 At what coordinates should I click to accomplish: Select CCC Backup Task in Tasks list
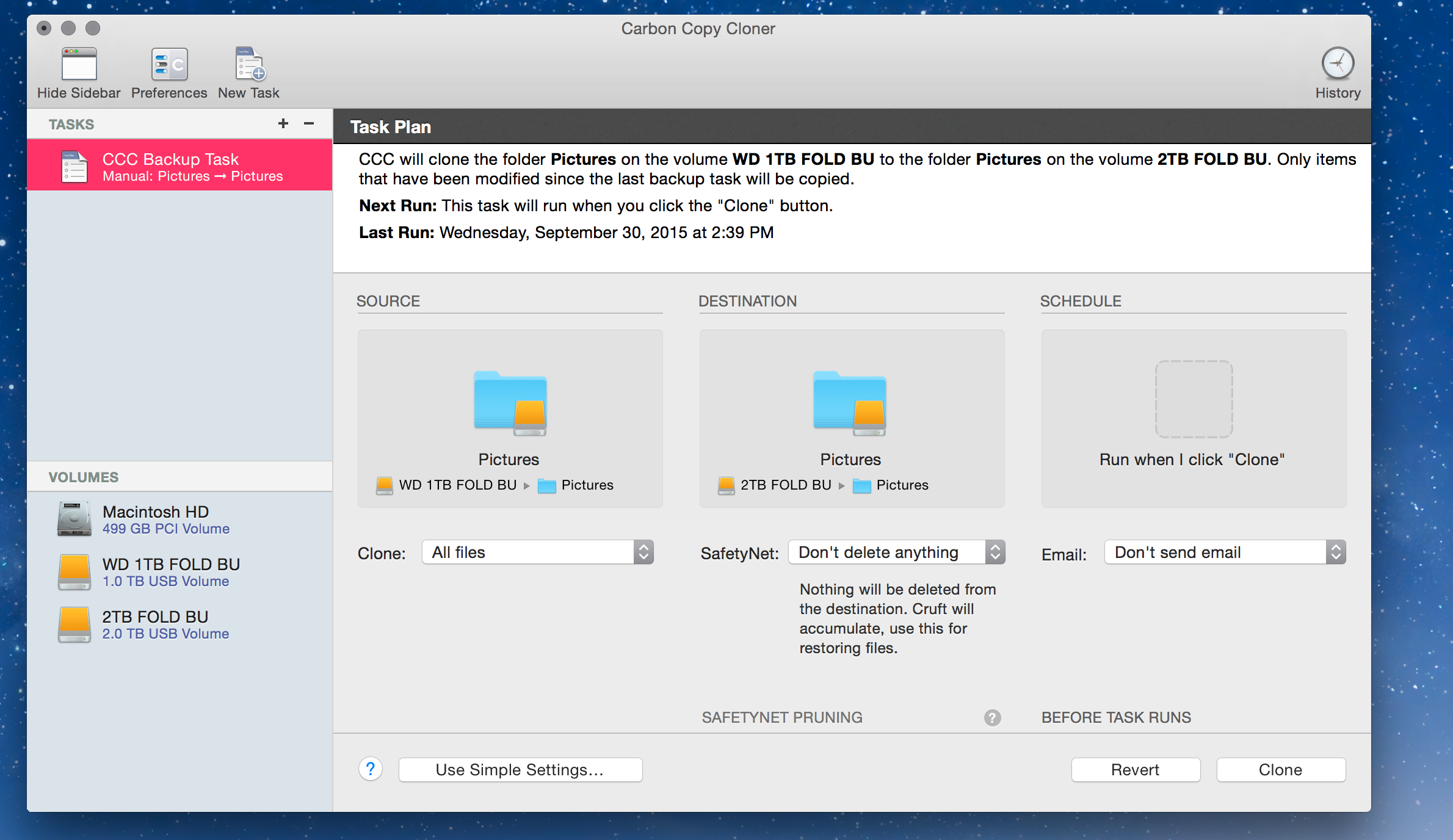click(179, 165)
